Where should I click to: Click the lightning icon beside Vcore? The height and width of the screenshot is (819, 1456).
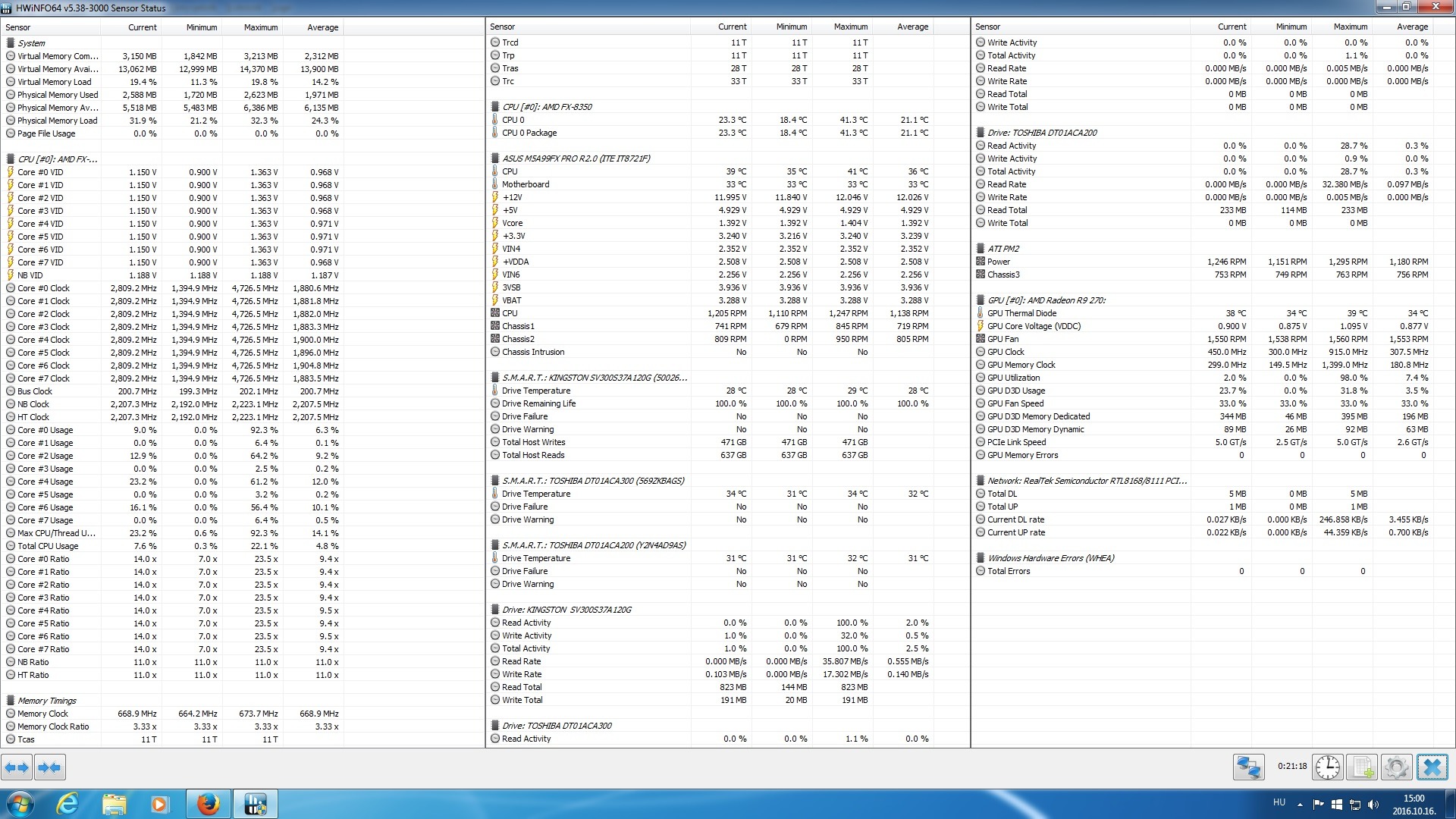[x=495, y=223]
